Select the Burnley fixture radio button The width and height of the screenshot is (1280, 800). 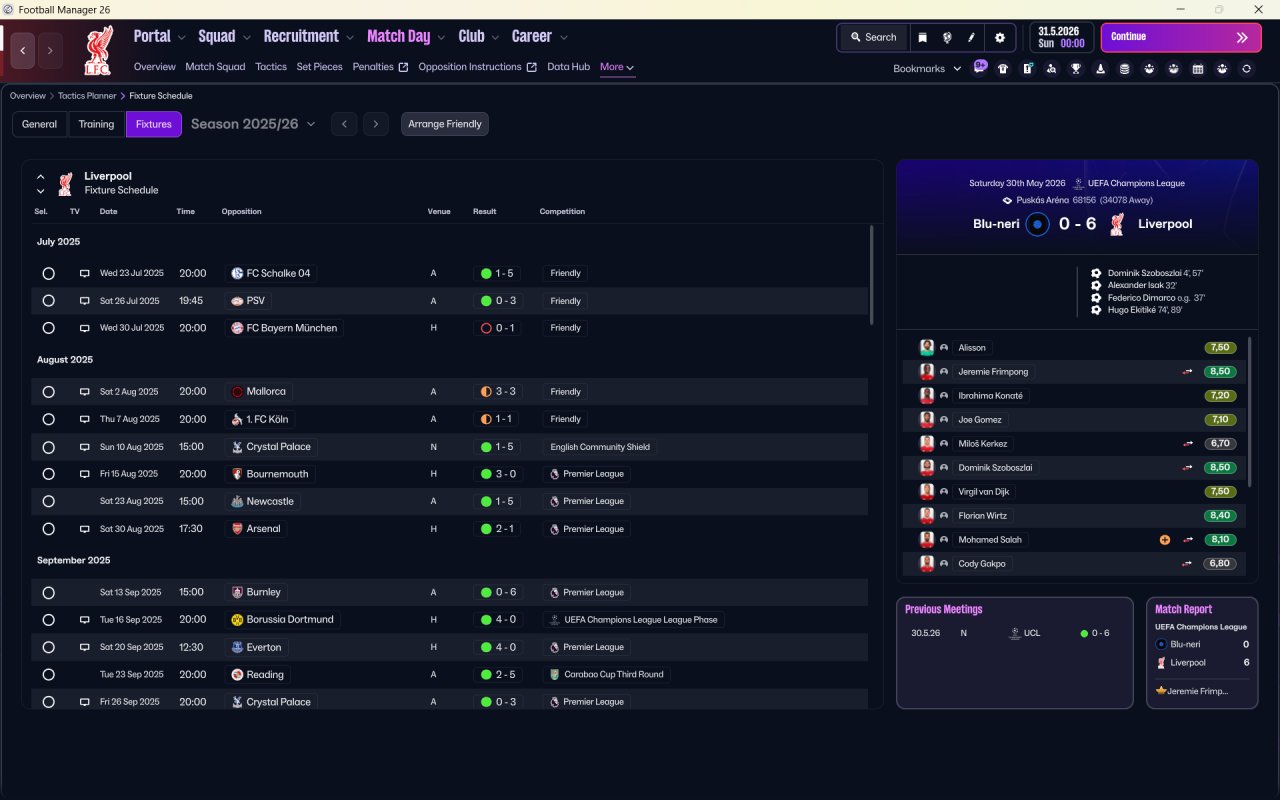tap(48, 593)
